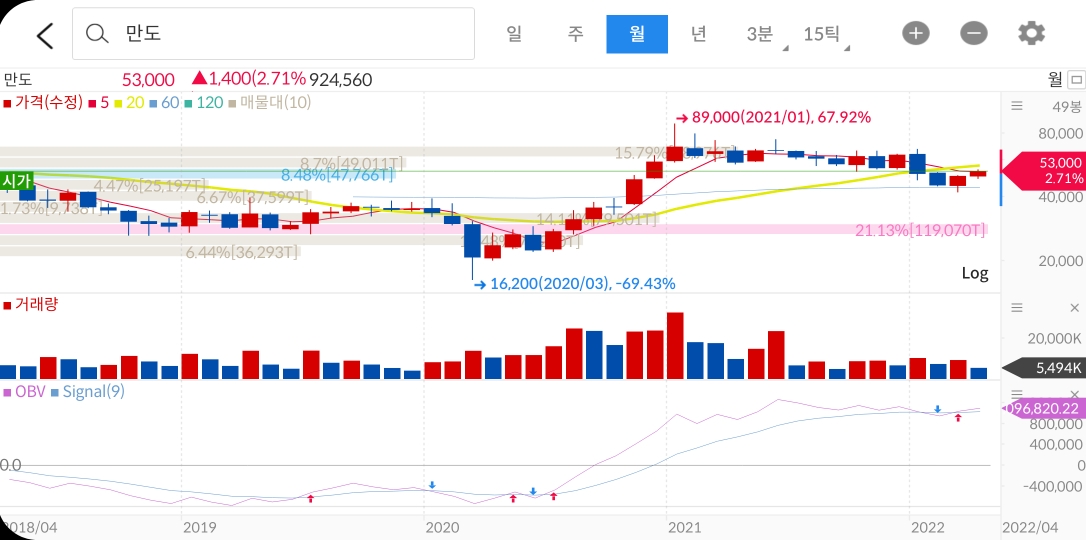Select the 매물대(10) legend item
Viewport: 1086px width, 540px height.
click(x=269, y=103)
